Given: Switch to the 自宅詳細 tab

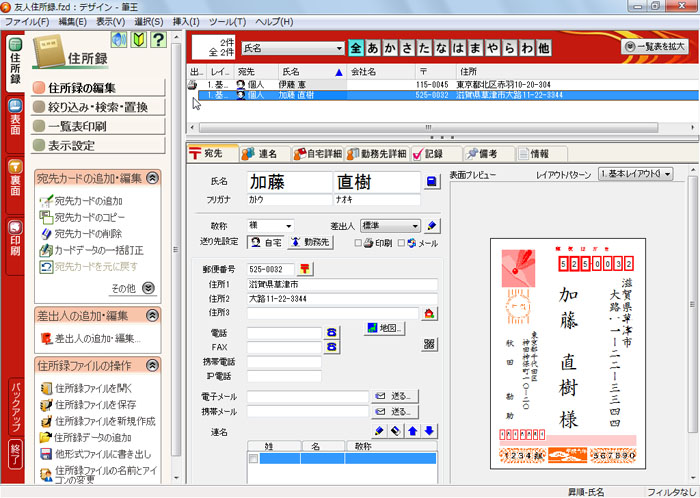Looking at the screenshot, I should [x=317, y=153].
